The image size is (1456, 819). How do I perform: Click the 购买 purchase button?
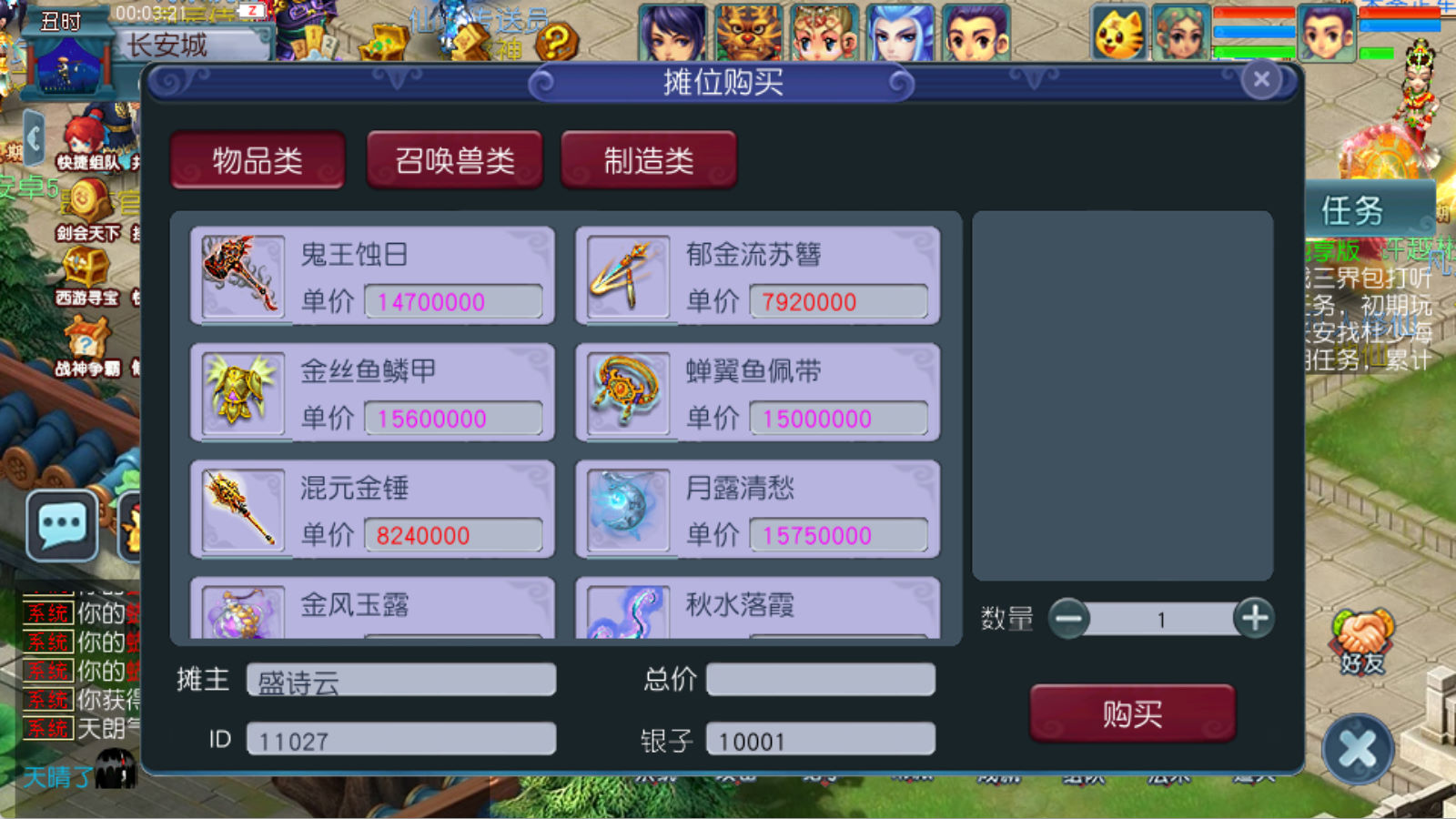(1132, 713)
